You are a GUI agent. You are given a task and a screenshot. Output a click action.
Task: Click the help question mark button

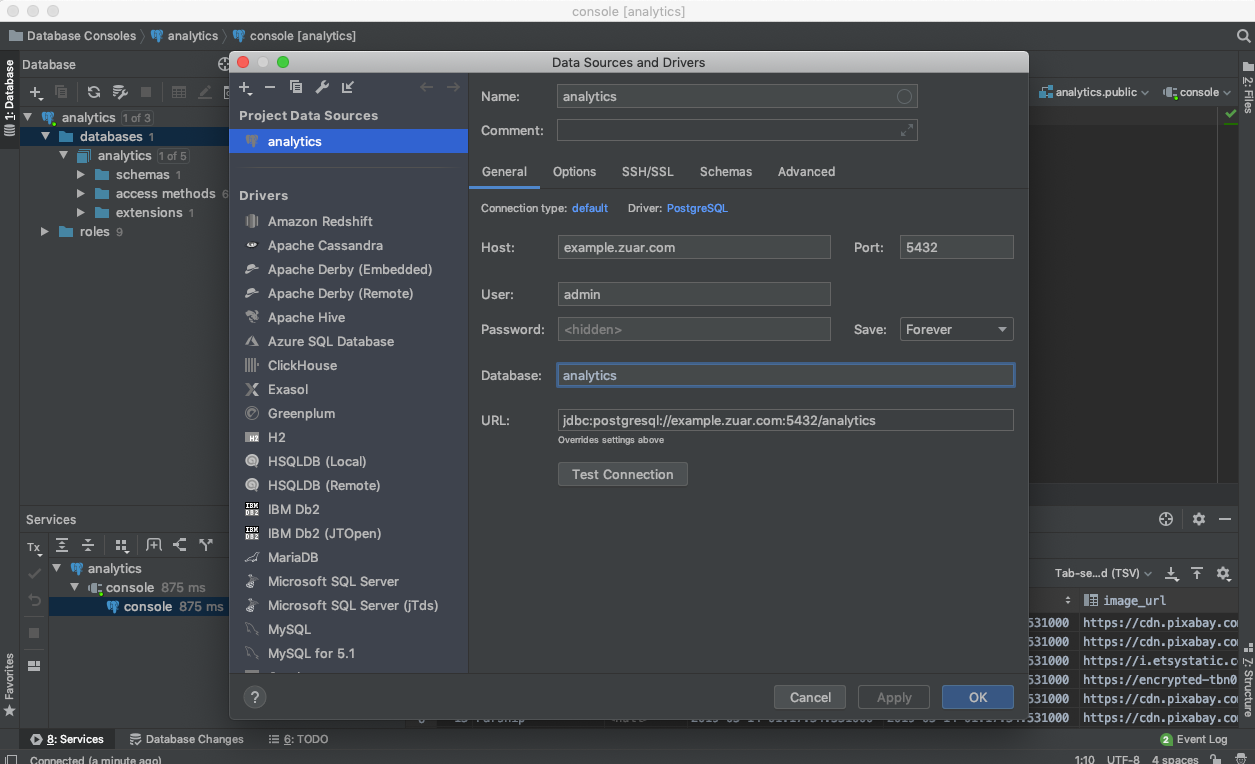point(254,698)
